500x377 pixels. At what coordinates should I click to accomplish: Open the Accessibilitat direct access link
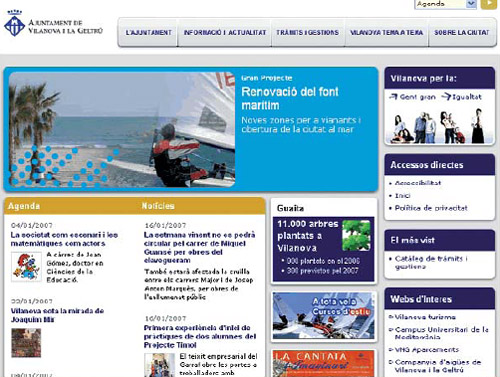tap(418, 183)
